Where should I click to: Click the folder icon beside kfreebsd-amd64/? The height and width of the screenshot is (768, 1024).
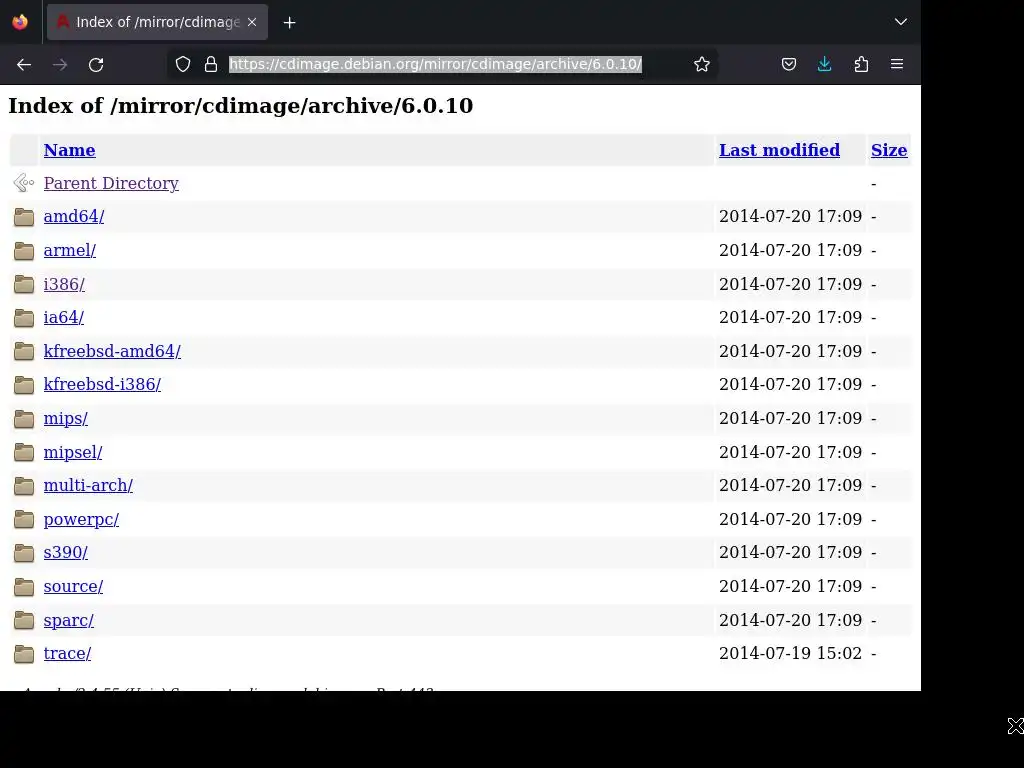pyautogui.click(x=24, y=351)
